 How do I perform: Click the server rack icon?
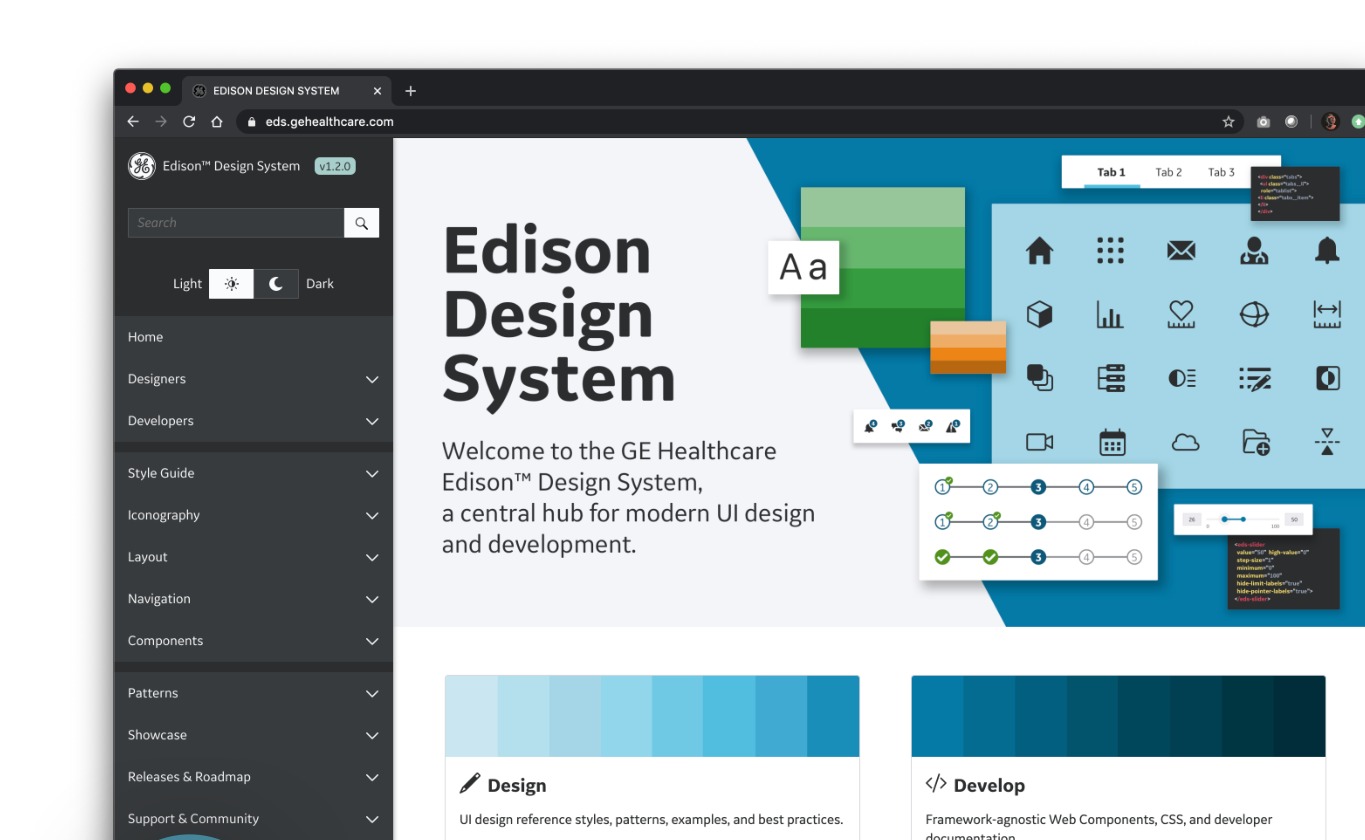[x=1111, y=378]
